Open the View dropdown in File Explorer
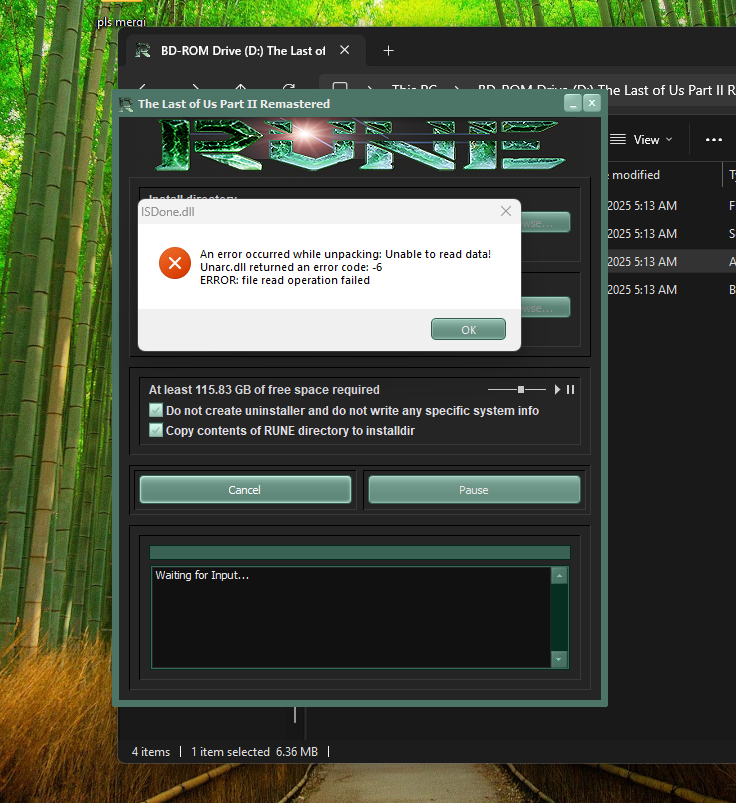This screenshot has height=803, width=736. 653,140
